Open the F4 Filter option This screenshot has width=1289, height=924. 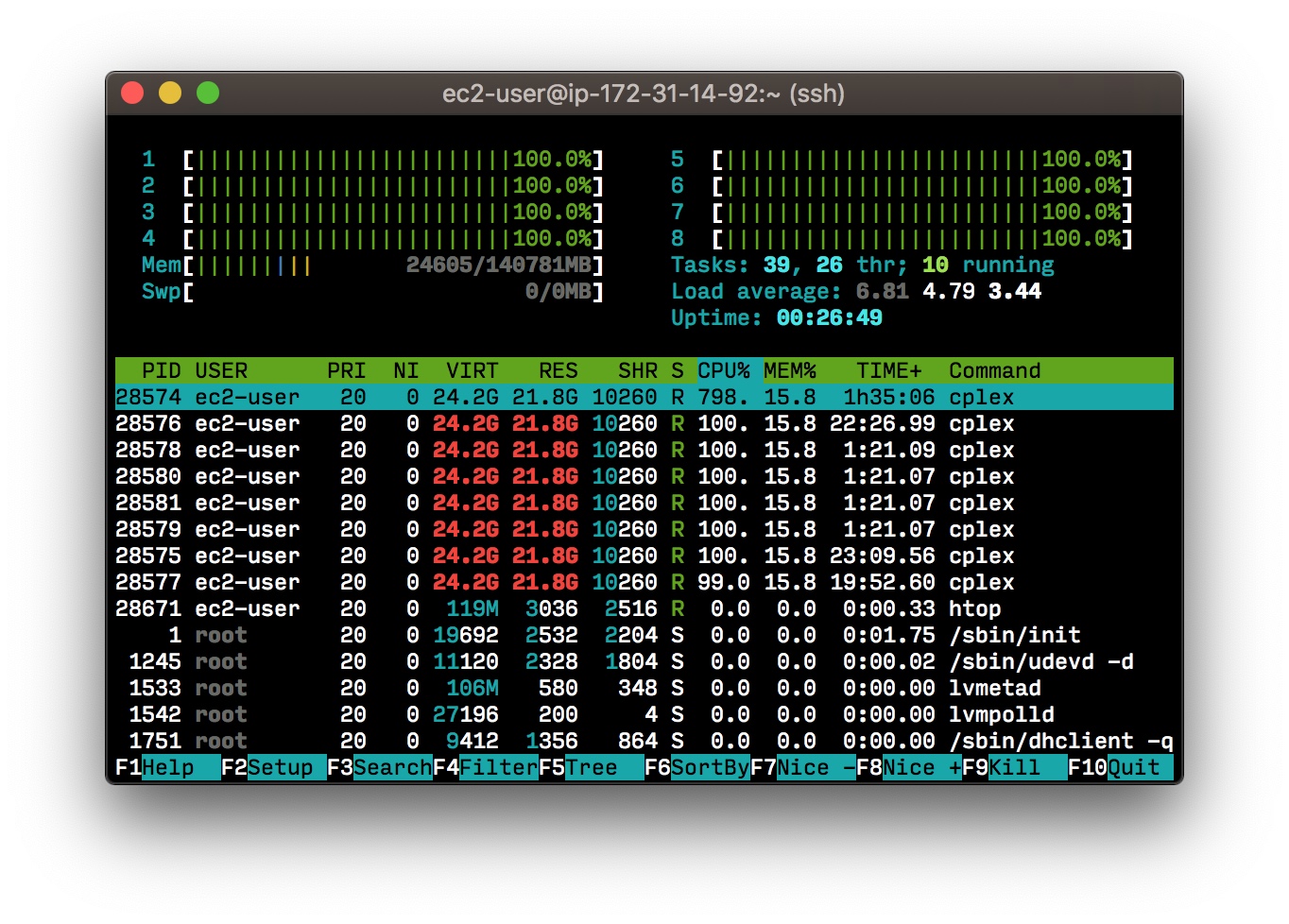[485, 767]
